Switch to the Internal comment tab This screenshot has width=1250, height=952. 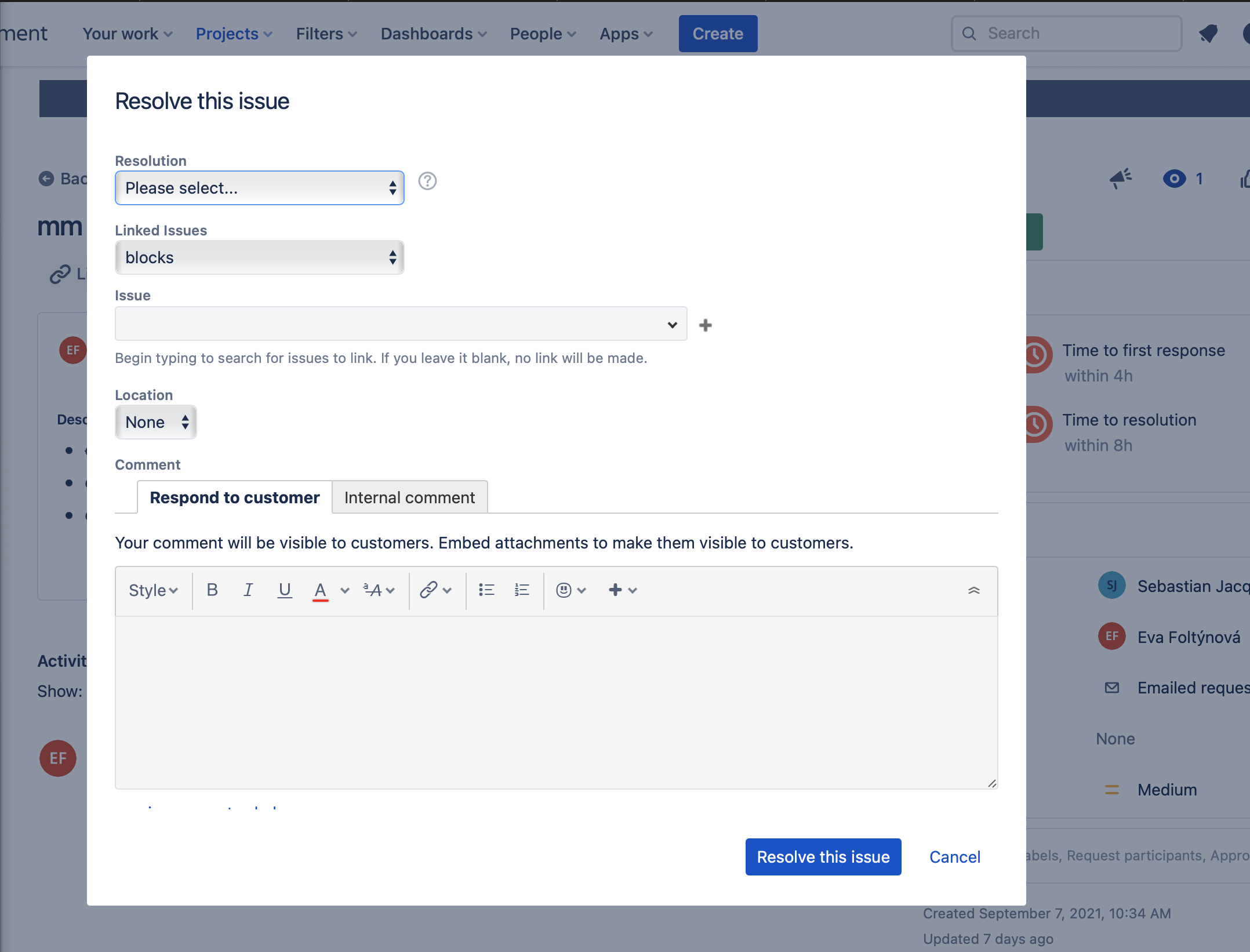[409, 497]
